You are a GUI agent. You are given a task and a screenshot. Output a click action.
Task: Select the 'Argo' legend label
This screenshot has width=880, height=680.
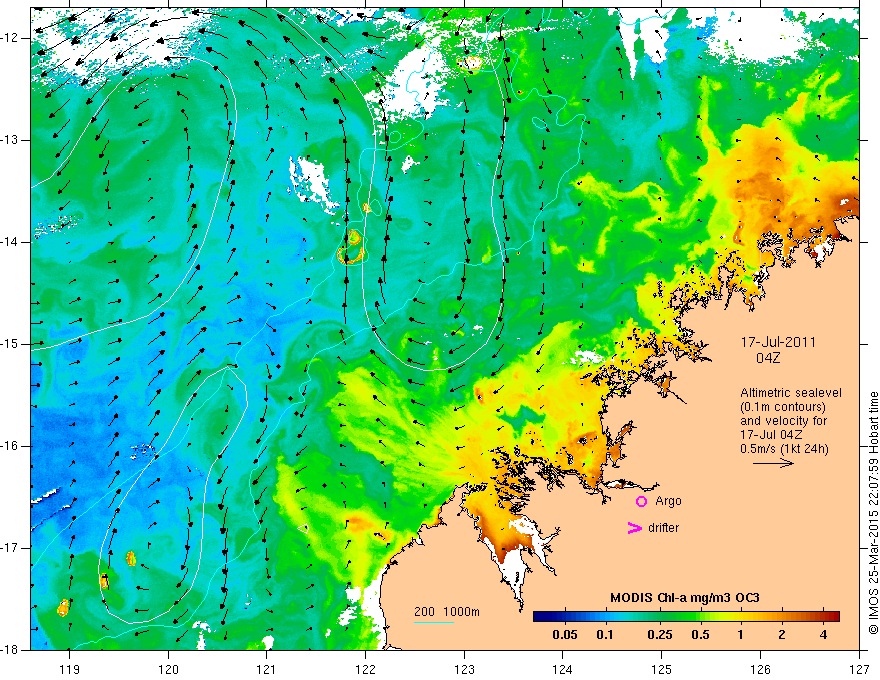668,501
